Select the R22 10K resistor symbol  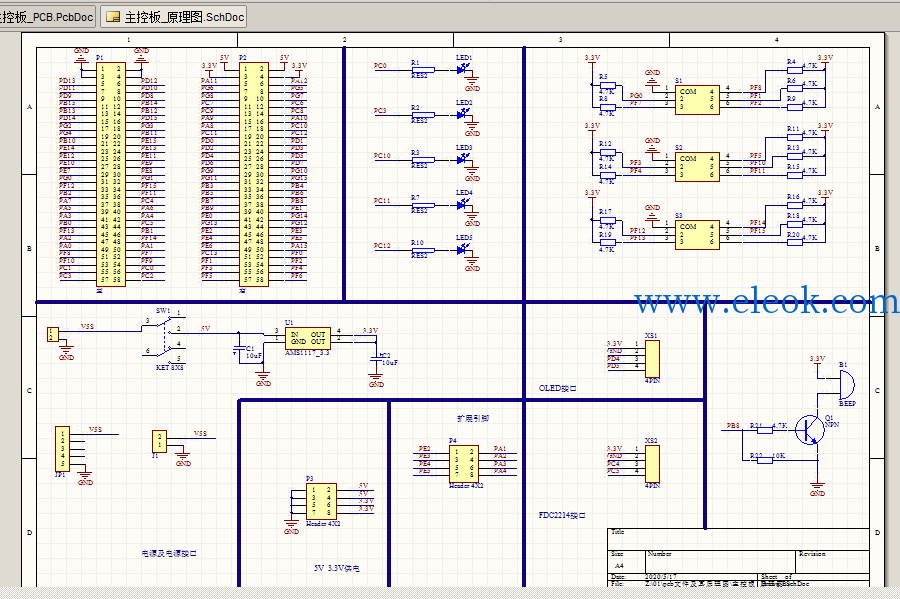[766, 459]
